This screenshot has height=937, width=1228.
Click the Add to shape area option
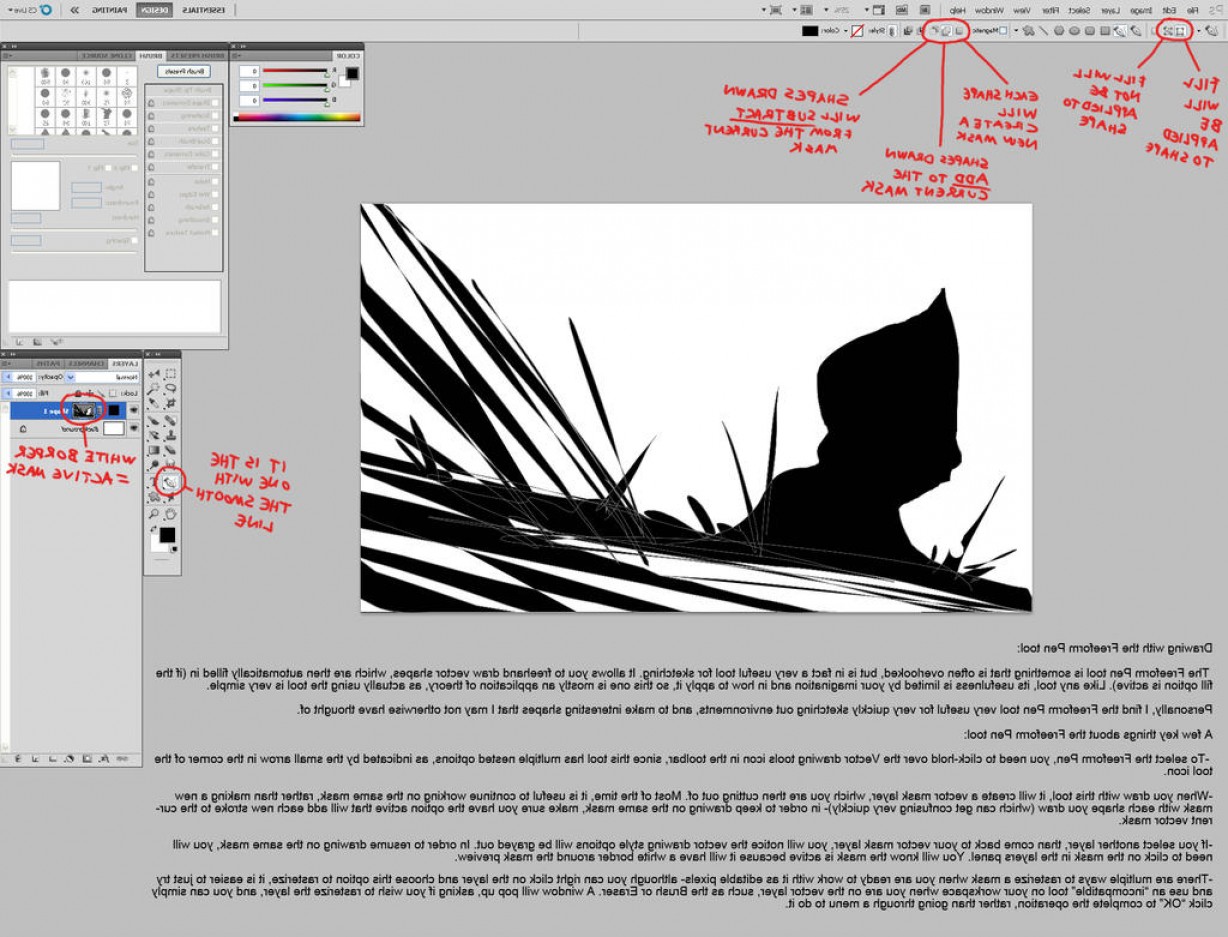tap(946, 31)
